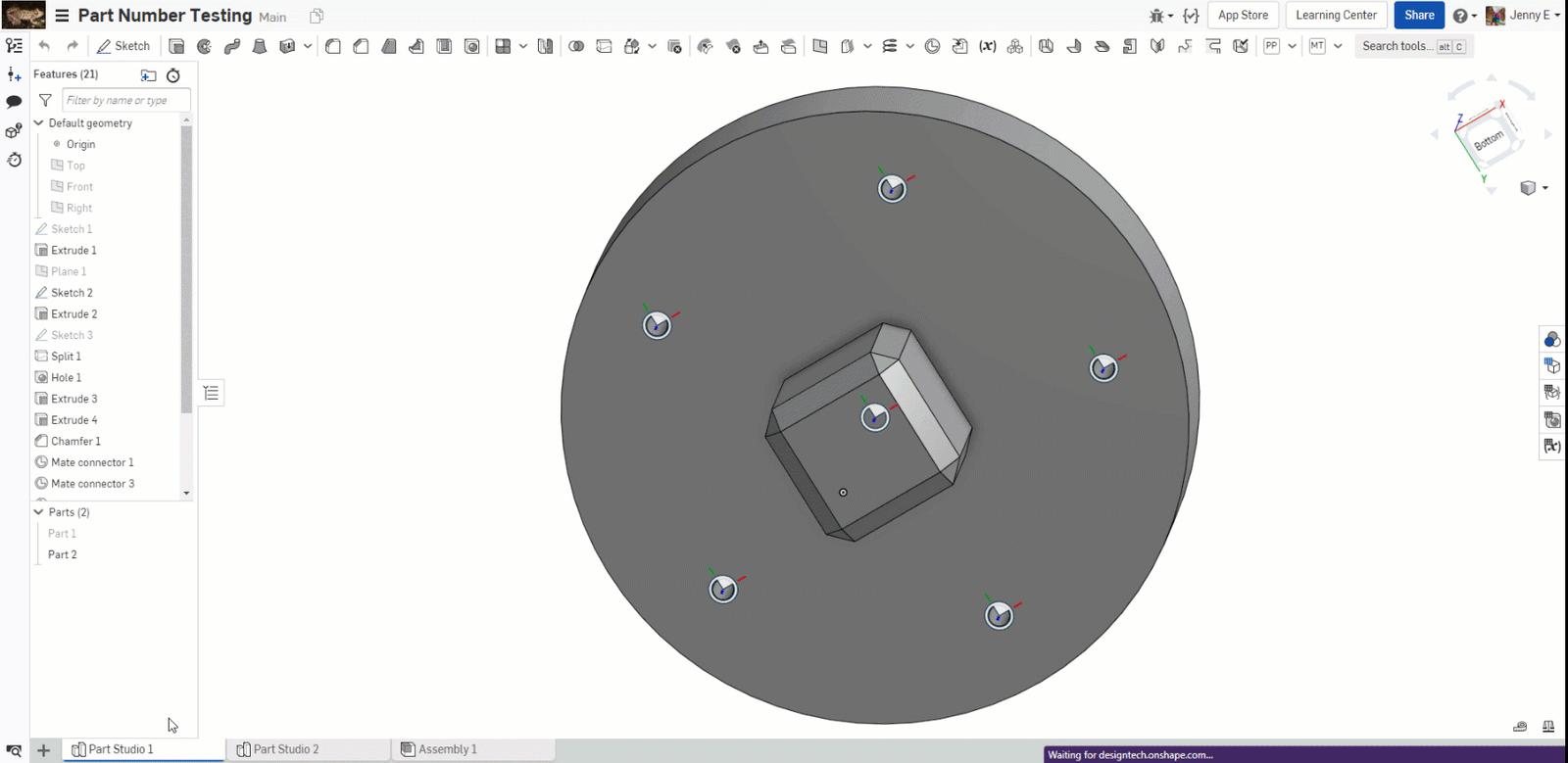The image size is (1568, 763).
Task: Select the Revolve tool
Action: [x=204, y=46]
